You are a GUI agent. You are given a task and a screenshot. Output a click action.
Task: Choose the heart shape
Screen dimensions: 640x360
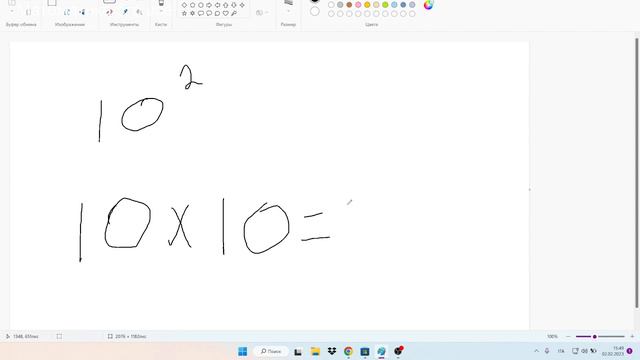point(225,13)
